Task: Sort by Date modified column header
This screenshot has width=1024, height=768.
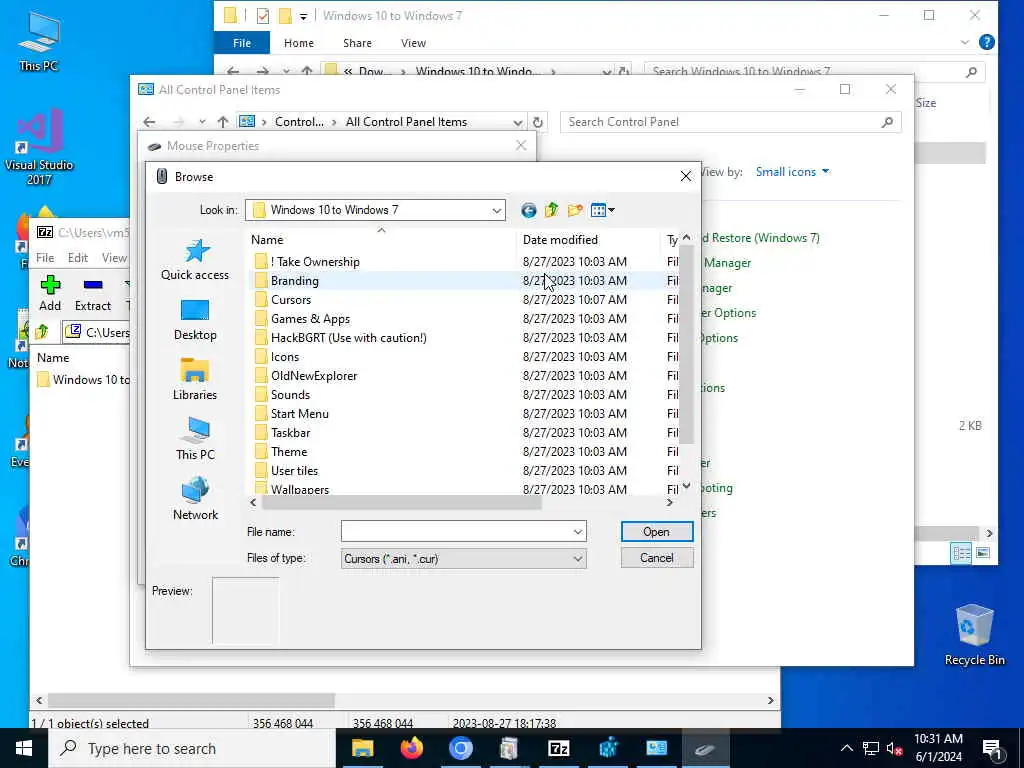Action: (x=588, y=240)
